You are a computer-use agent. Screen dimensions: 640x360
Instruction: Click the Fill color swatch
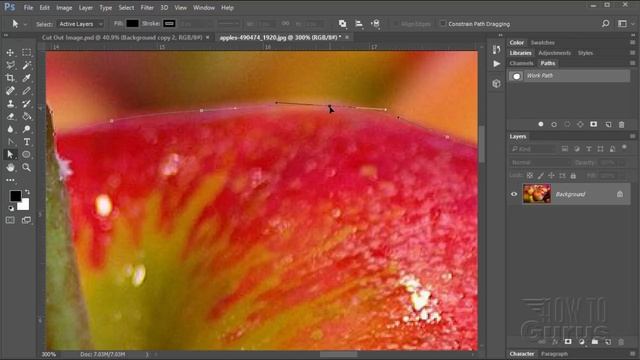click(132, 24)
